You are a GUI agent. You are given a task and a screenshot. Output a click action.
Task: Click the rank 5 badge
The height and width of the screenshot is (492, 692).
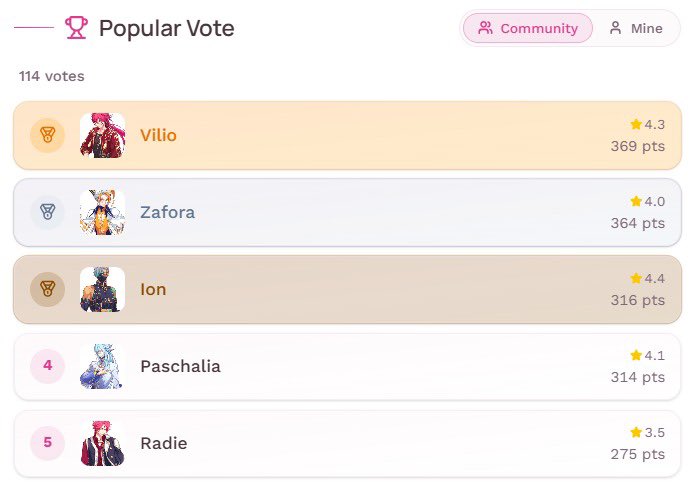tap(48, 443)
